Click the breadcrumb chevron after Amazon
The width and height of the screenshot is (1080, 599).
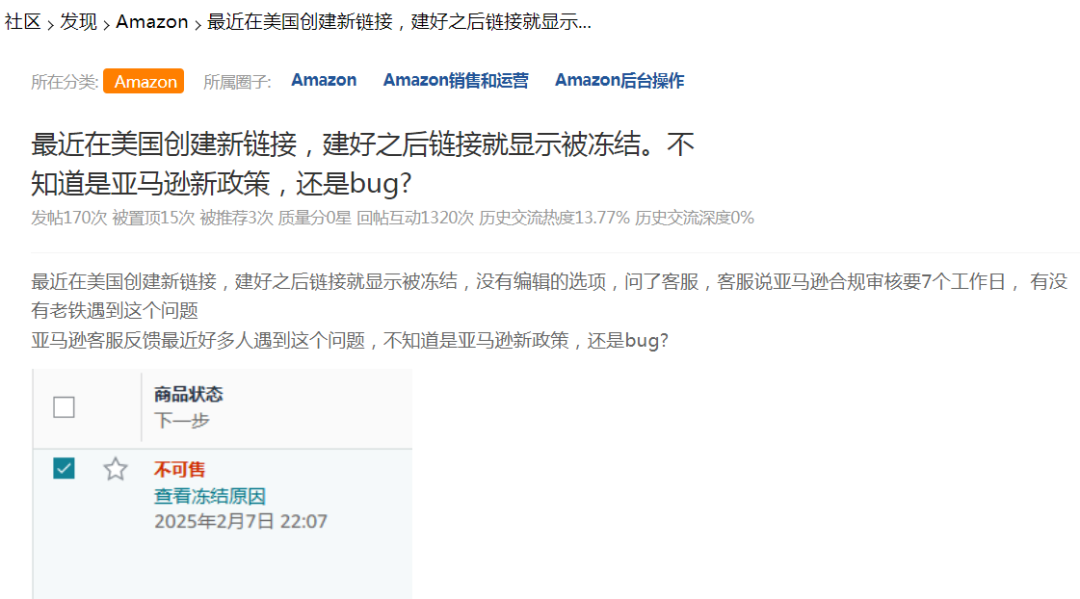pyautogui.click(x=197, y=25)
